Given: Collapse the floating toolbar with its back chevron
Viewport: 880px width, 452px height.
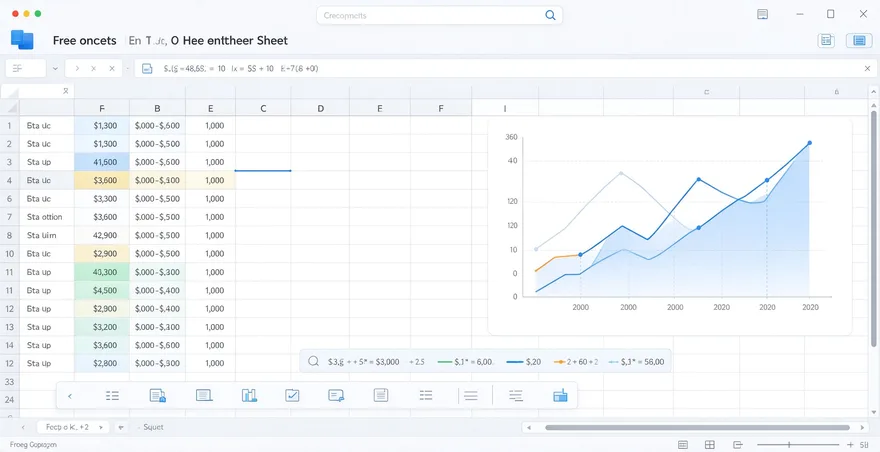Looking at the screenshot, I should (70, 396).
